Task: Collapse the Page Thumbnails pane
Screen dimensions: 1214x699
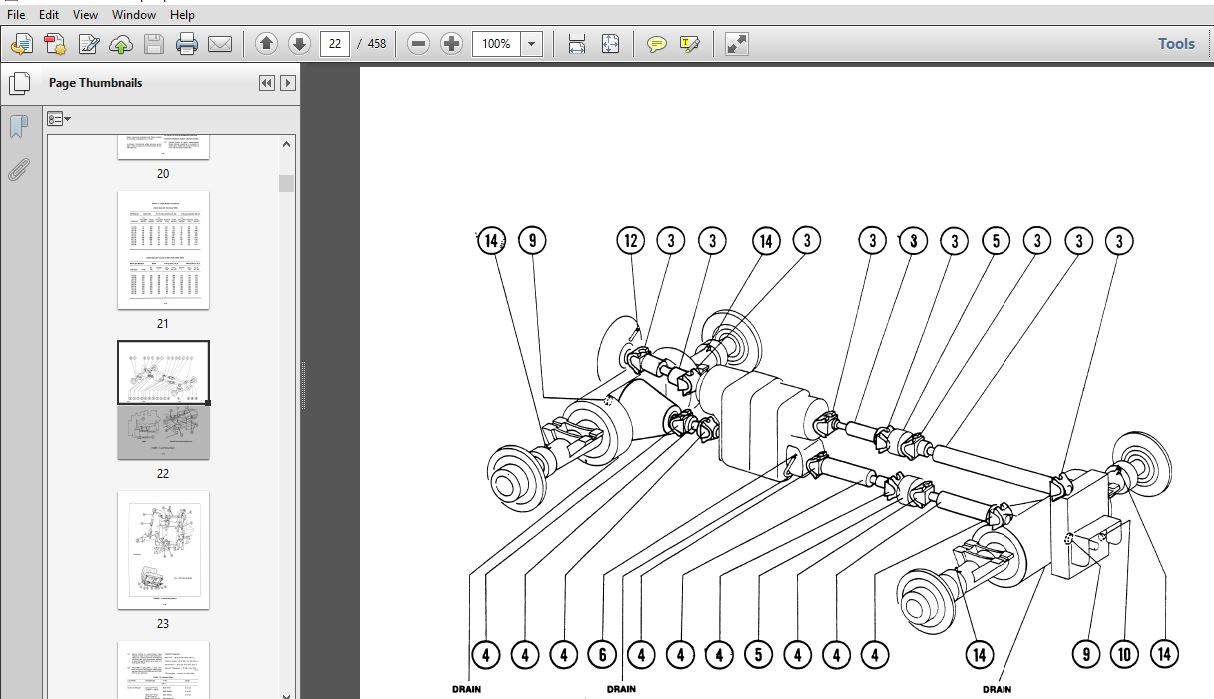Action: tap(266, 83)
